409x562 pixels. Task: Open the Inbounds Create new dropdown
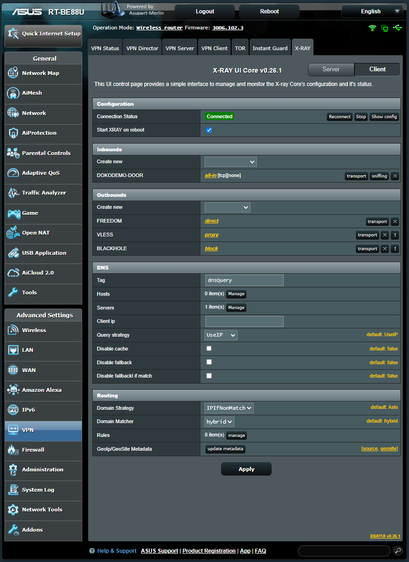click(x=230, y=162)
